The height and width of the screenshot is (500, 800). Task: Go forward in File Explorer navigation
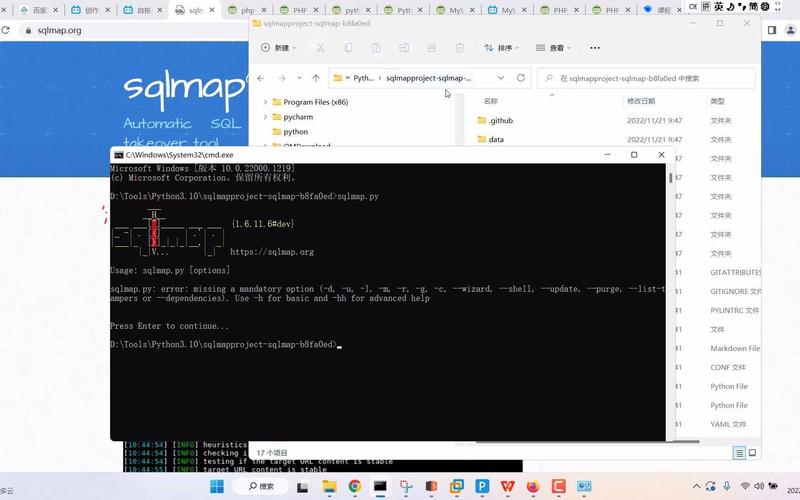[x=282, y=78]
